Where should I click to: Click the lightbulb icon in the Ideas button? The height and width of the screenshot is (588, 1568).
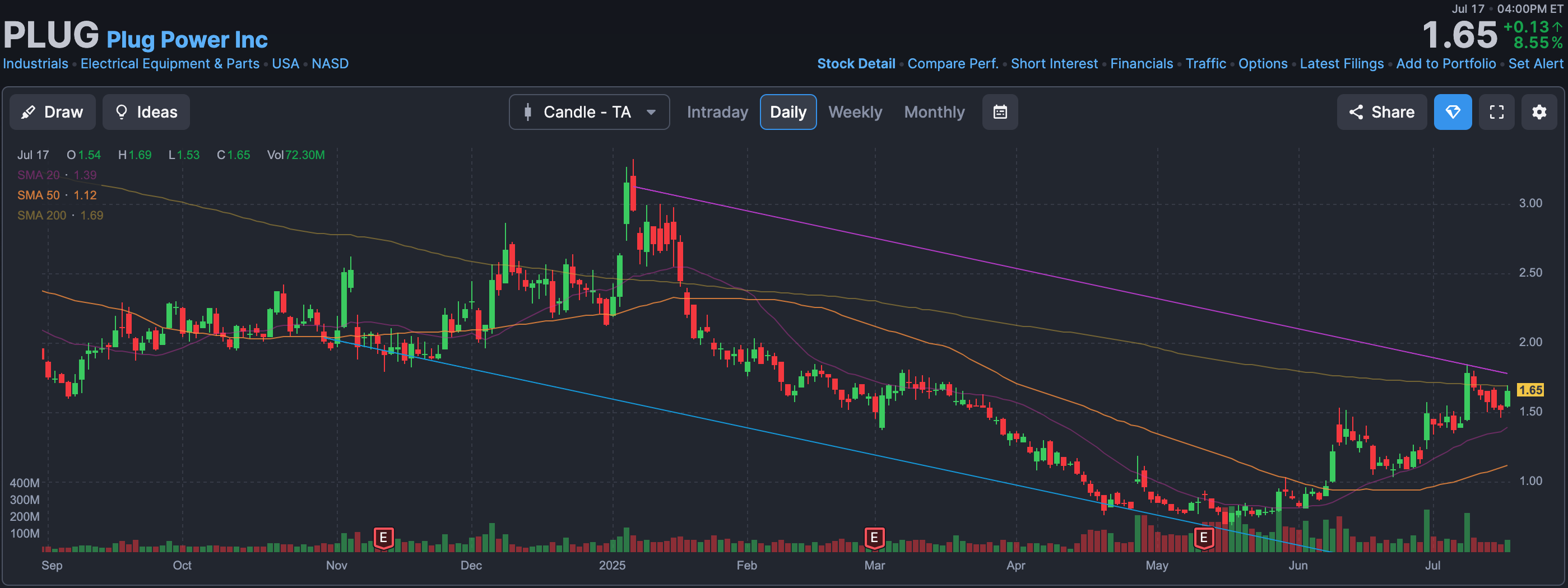(x=121, y=112)
